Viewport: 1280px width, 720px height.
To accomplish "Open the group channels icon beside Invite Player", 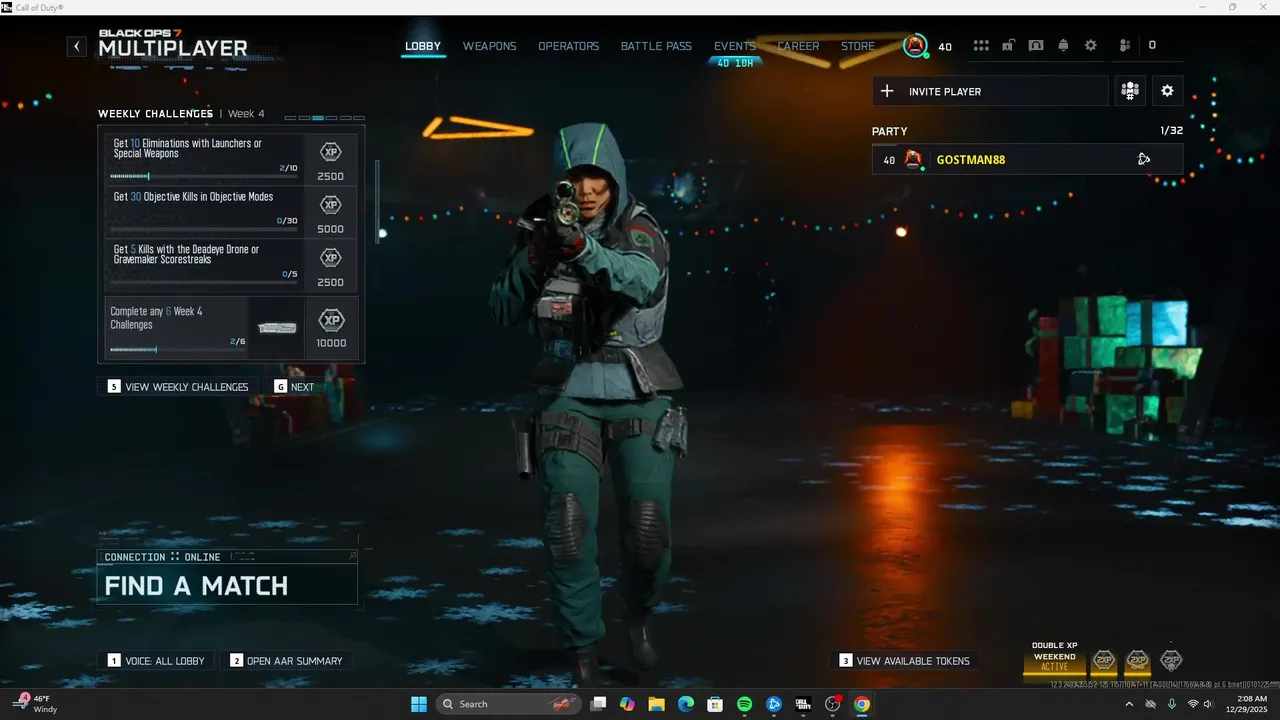I will point(1130,91).
